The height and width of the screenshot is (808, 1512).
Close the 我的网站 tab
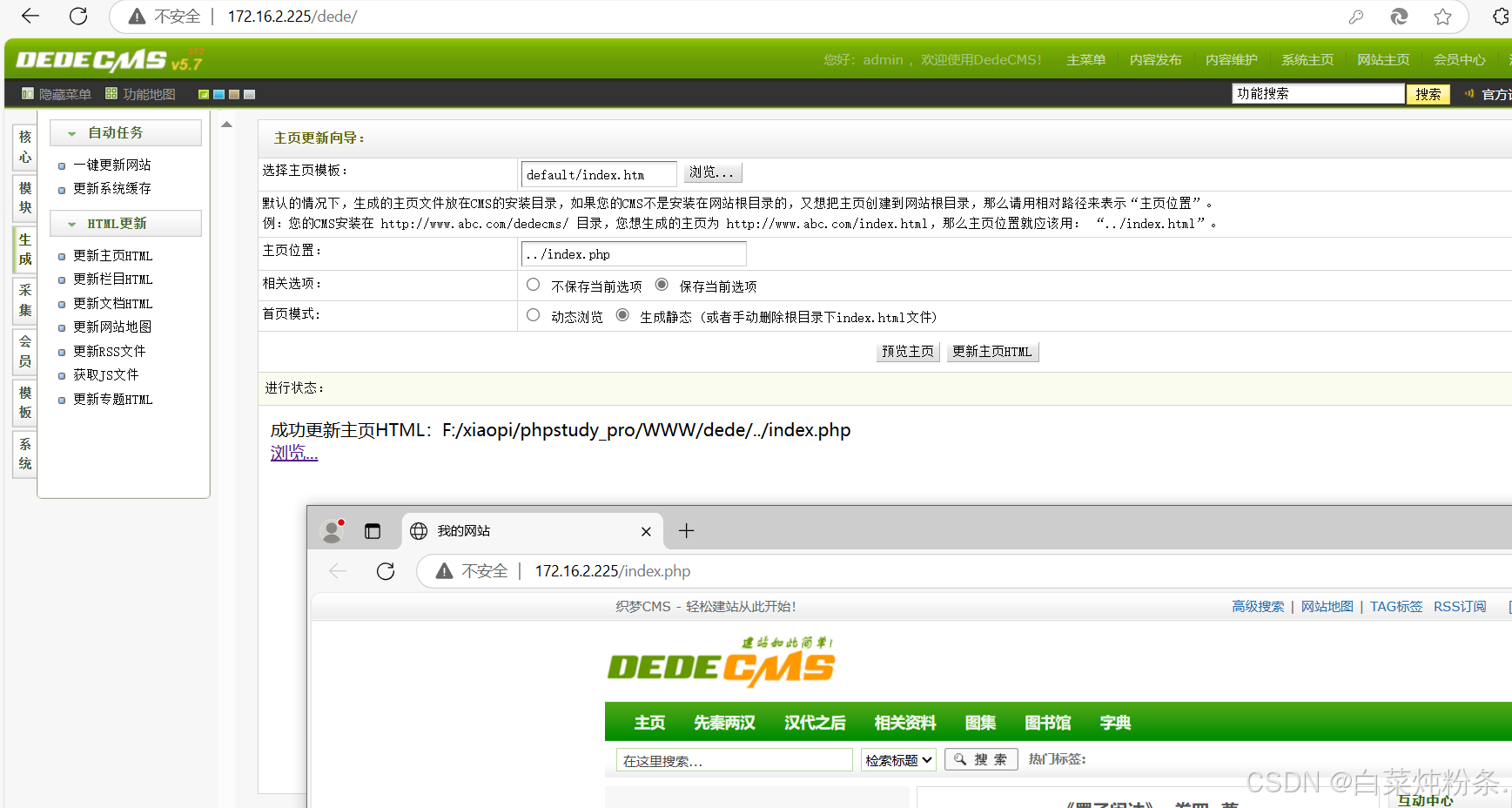click(x=646, y=531)
